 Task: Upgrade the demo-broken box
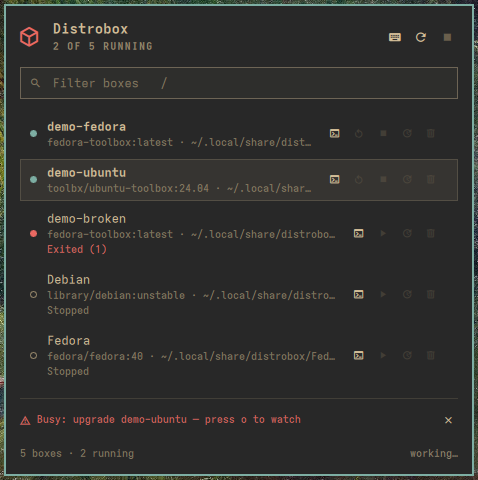click(x=407, y=233)
